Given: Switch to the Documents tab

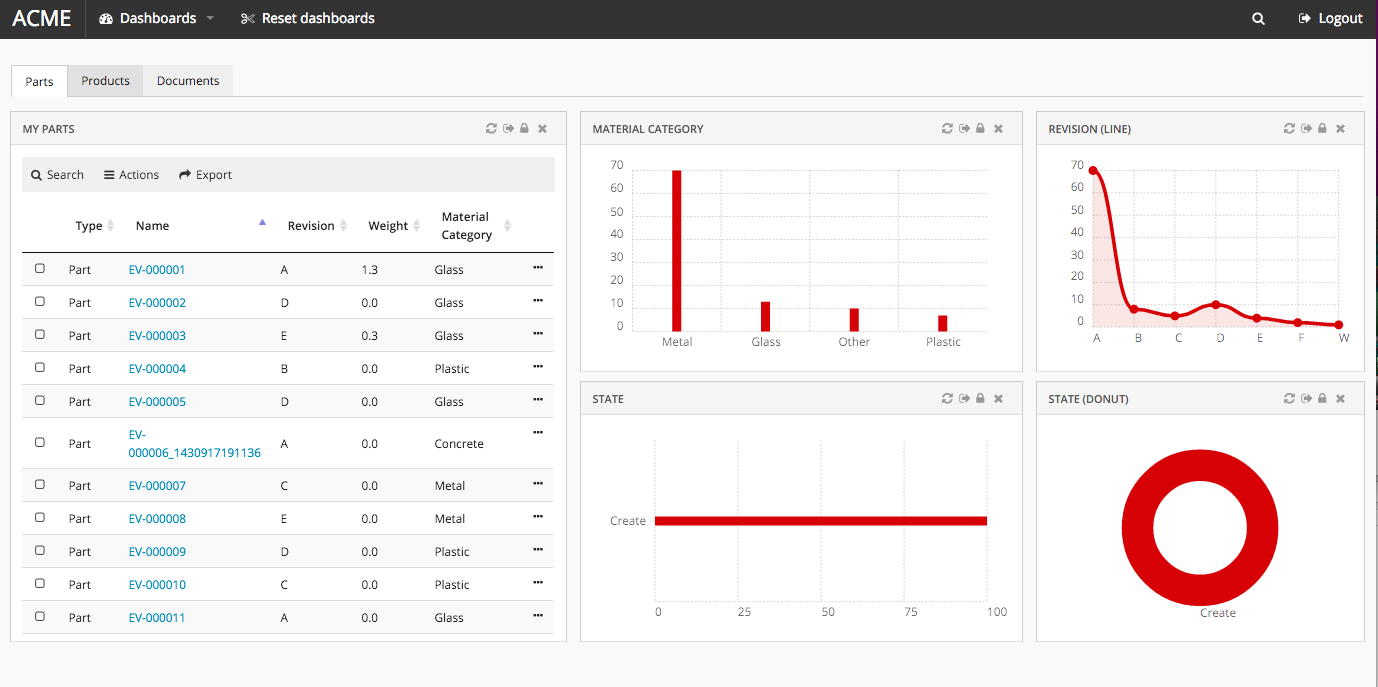Looking at the screenshot, I should pyautogui.click(x=188, y=81).
